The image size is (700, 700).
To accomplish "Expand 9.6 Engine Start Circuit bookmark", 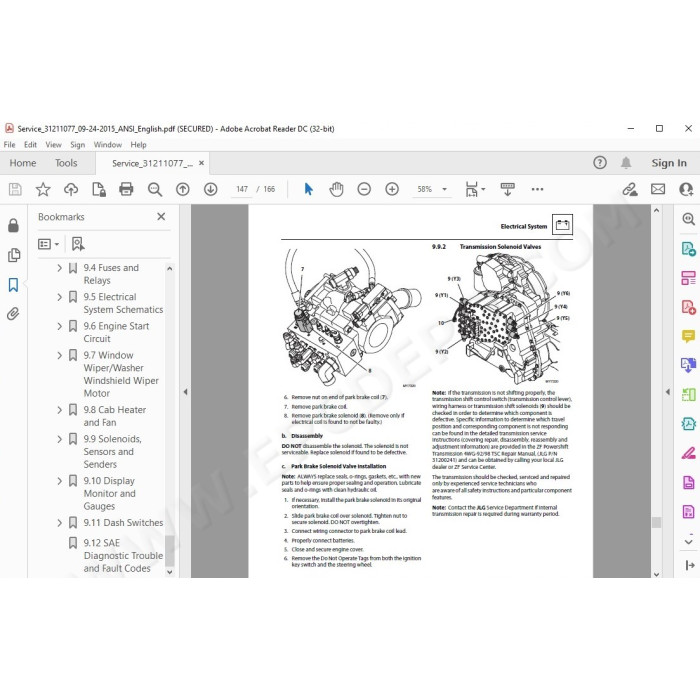I will (59, 326).
